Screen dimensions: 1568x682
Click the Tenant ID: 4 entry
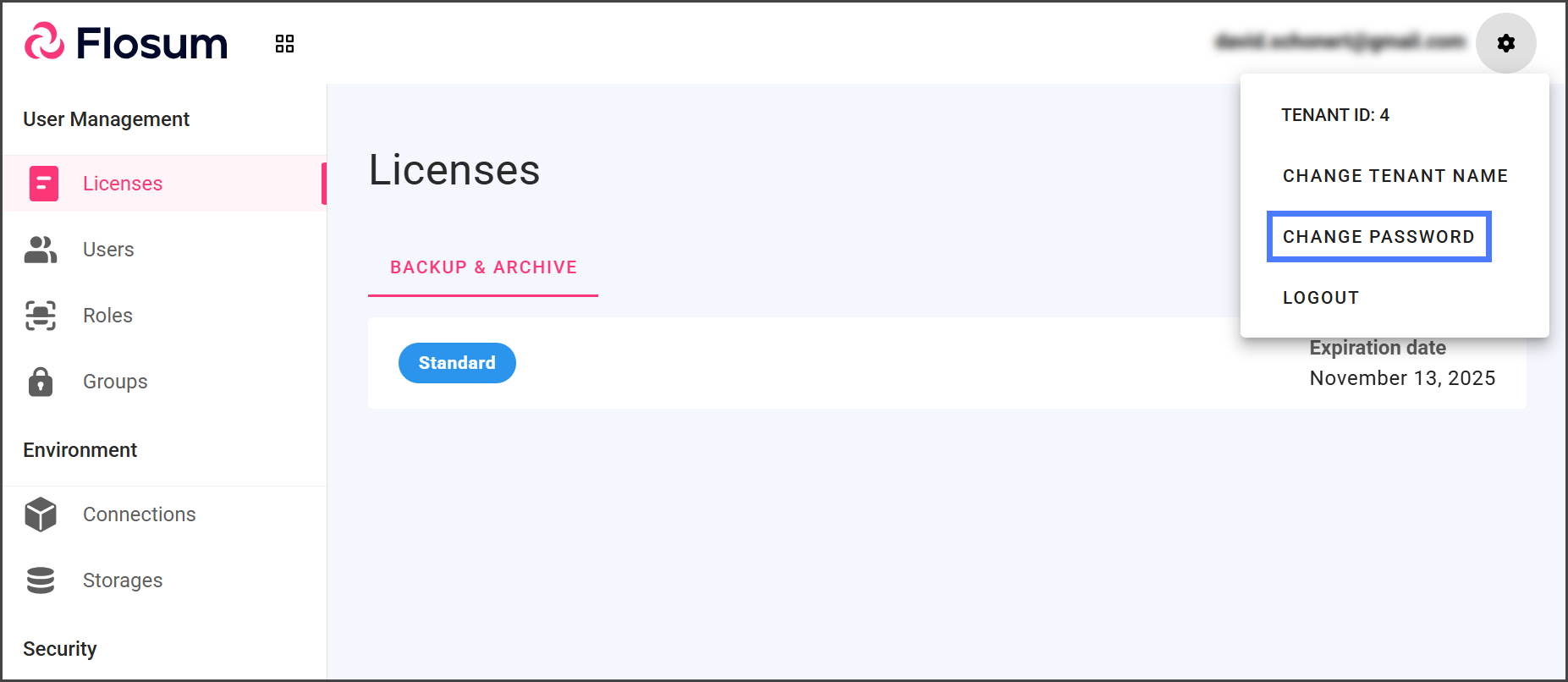pos(1334,115)
